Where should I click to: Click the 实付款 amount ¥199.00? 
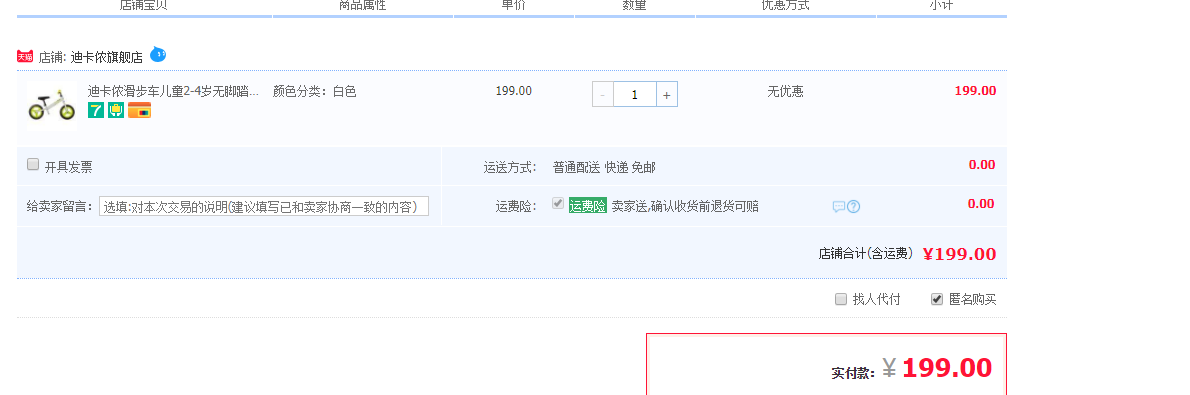pyautogui.click(x=937, y=368)
